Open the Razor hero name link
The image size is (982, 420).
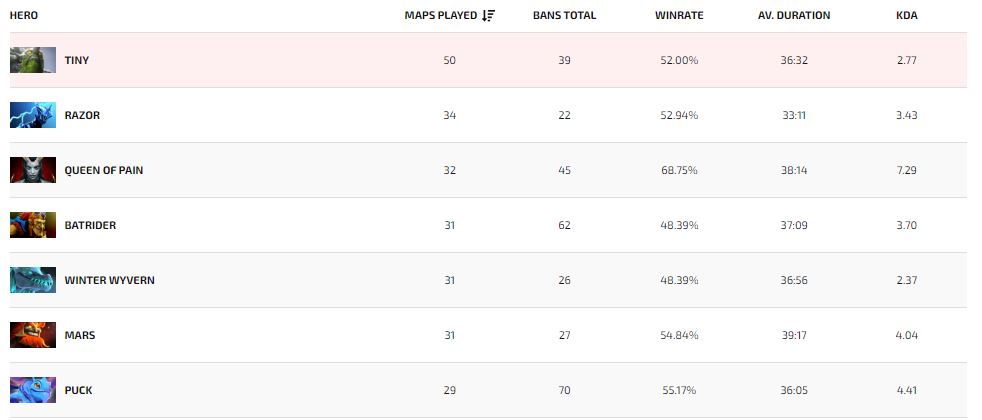pyautogui.click(x=82, y=115)
